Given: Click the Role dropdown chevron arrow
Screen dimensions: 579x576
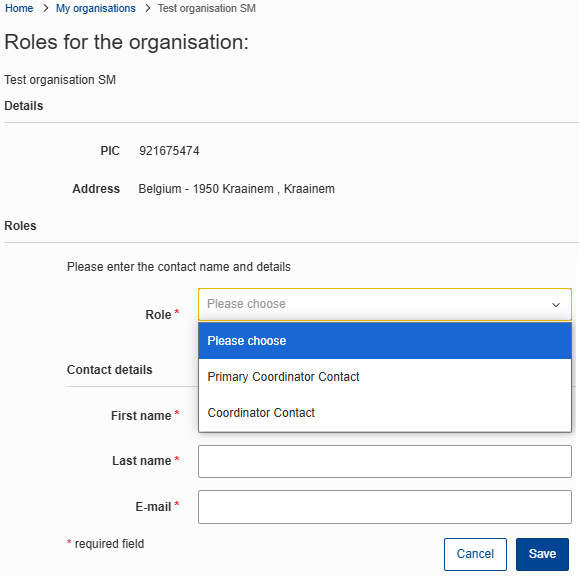Looking at the screenshot, I should coord(556,305).
